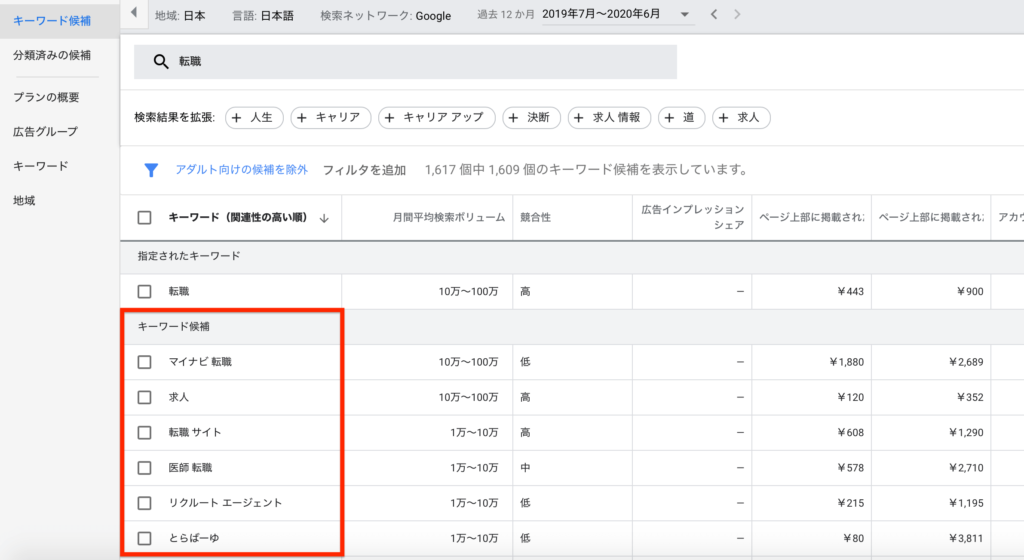
Task: Change language setting 言語: 日本語
Action: 263,16
